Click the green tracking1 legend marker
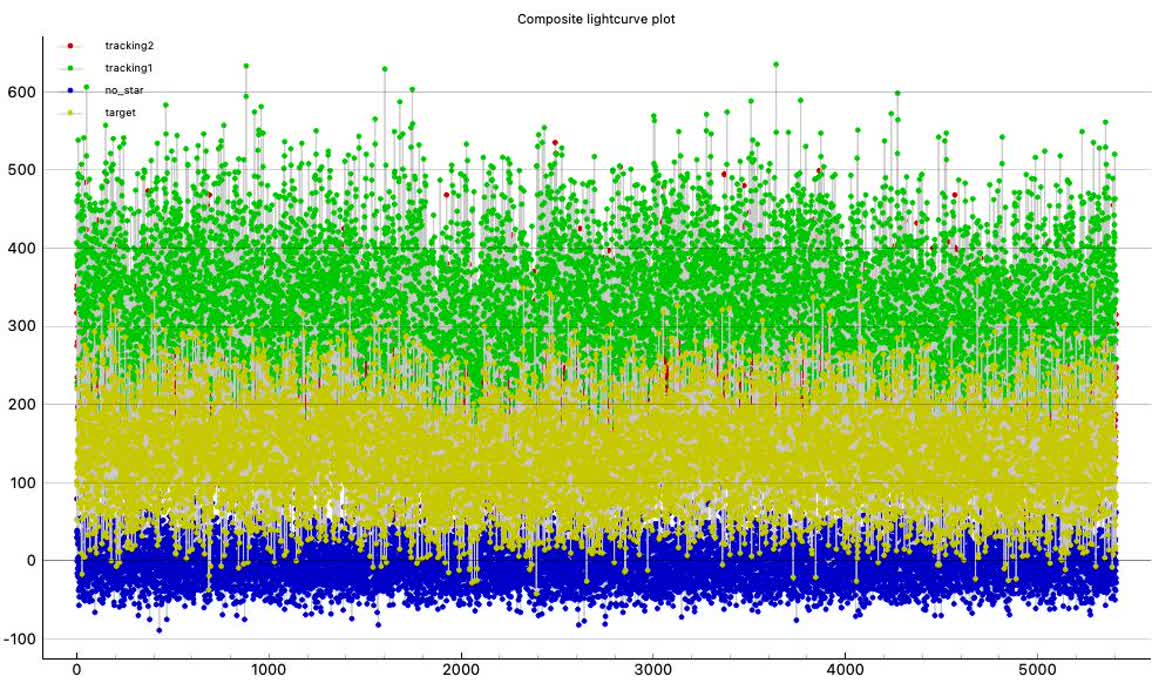Image resolution: width=1152 pixels, height=683 pixels. (69, 68)
